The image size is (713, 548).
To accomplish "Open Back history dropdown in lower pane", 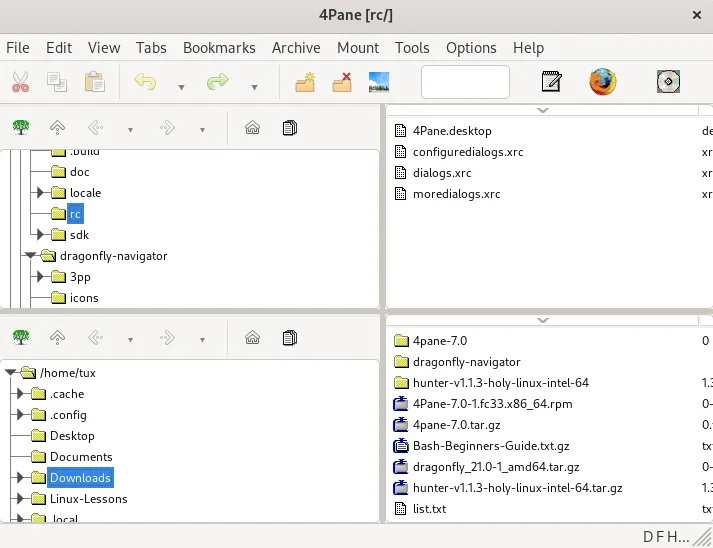I will tap(130, 340).
